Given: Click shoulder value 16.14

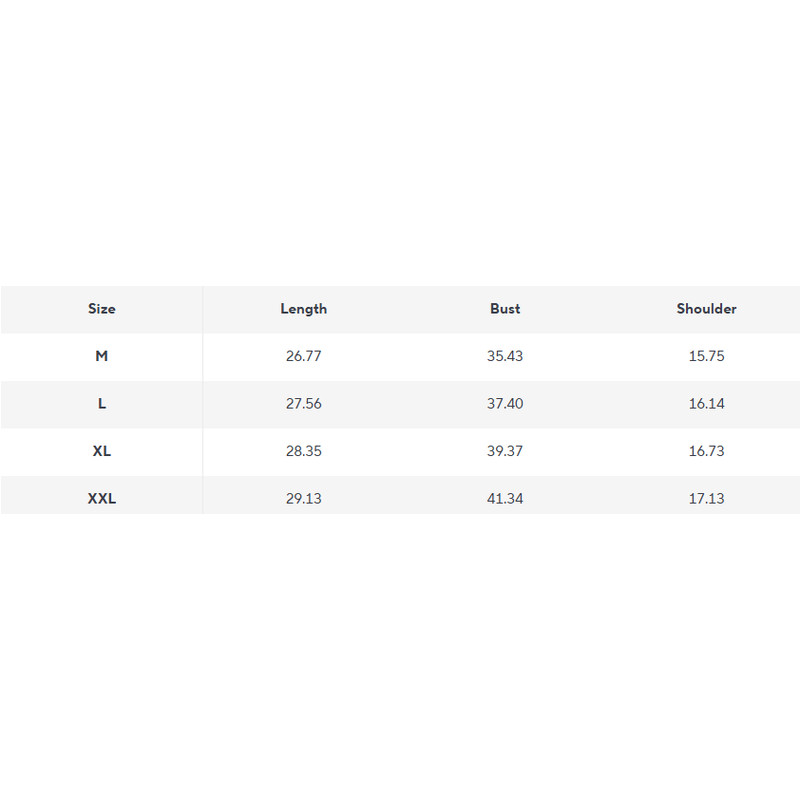Looking at the screenshot, I should [x=706, y=404].
